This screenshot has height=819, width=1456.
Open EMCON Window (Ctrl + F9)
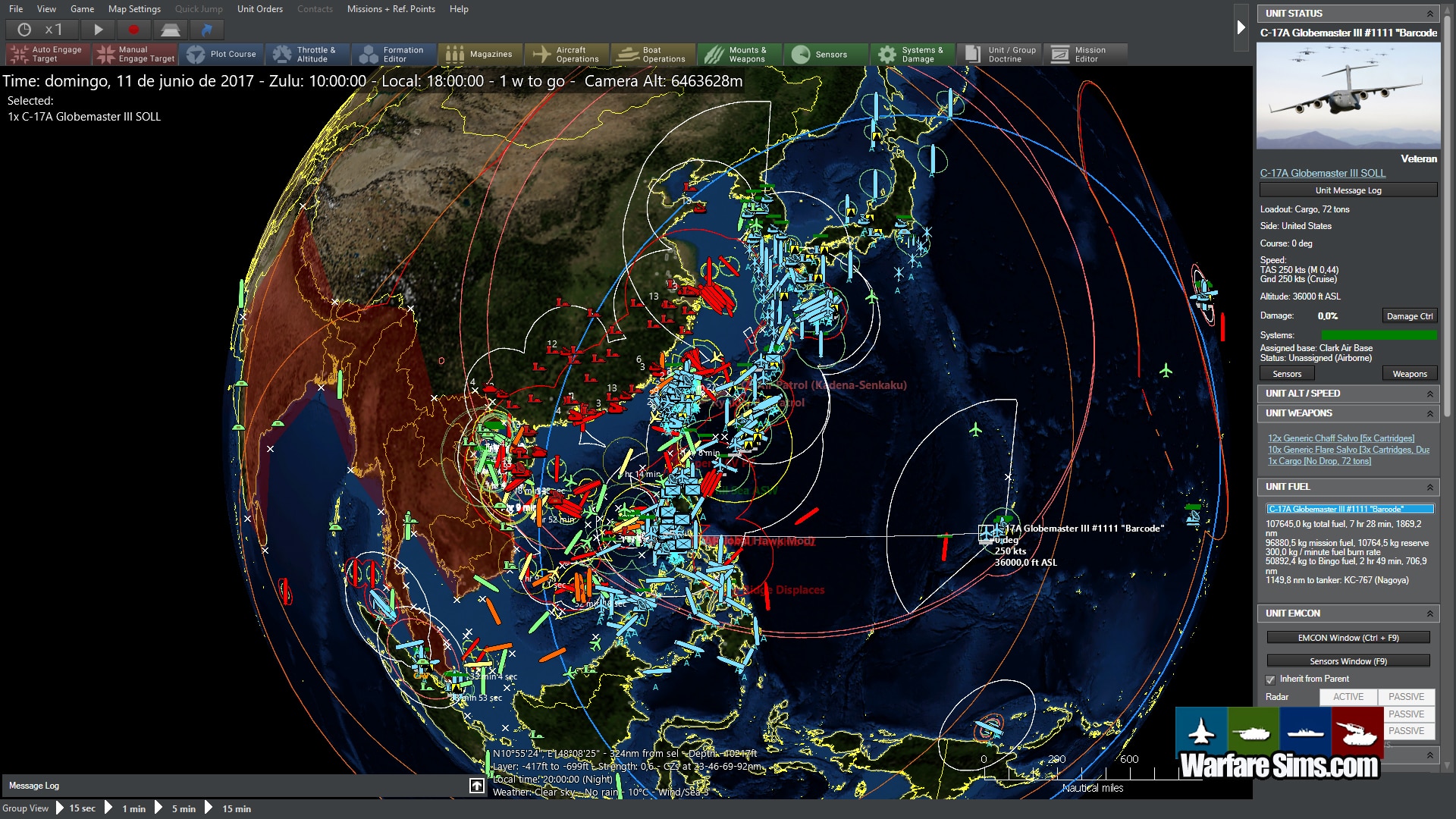[1348, 638]
